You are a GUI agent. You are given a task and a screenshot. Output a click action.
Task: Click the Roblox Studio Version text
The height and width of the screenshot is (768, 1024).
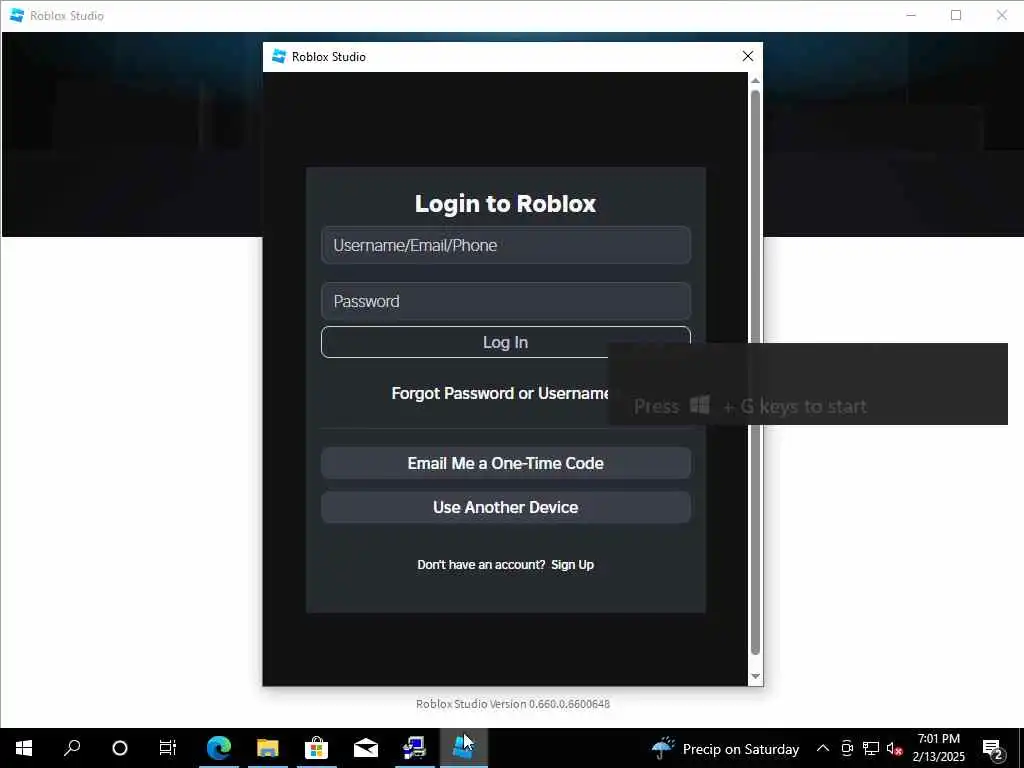(x=513, y=704)
